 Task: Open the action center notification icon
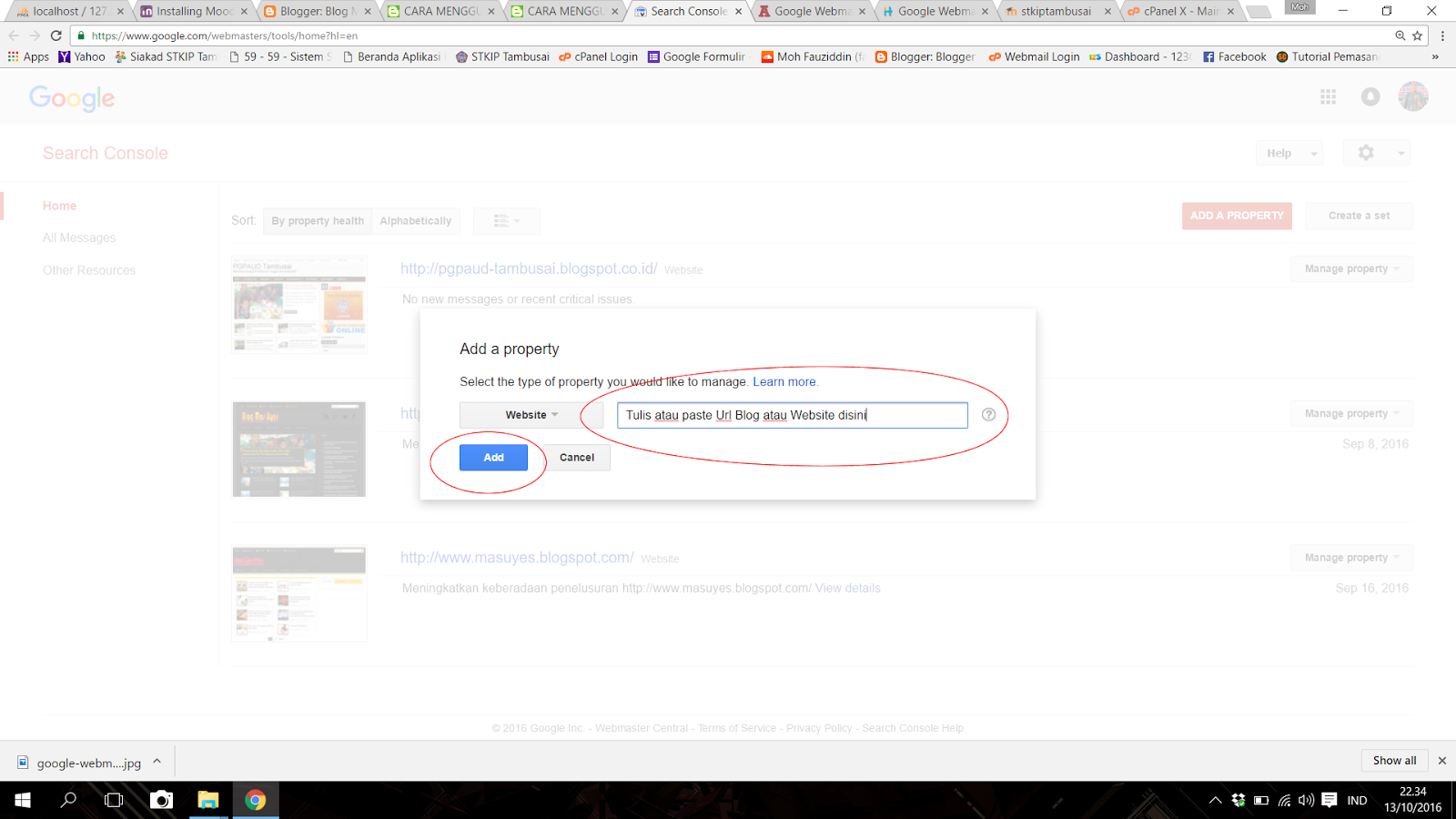click(1330, 800)
